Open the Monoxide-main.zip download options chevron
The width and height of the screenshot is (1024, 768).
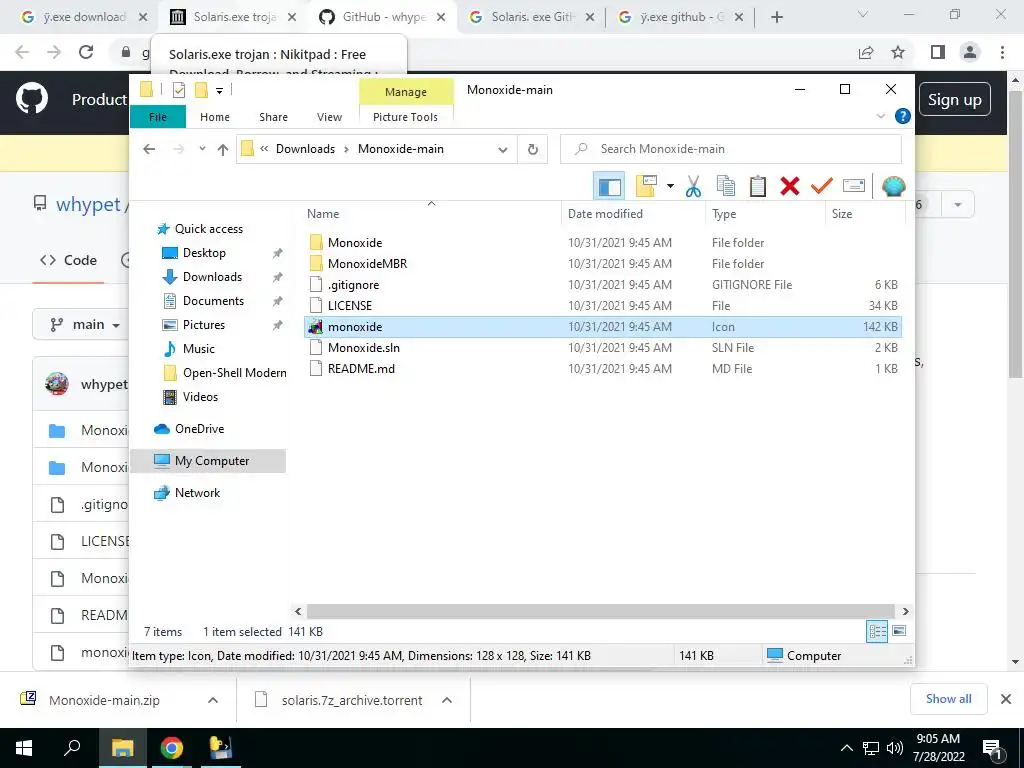tap(213, 700)
